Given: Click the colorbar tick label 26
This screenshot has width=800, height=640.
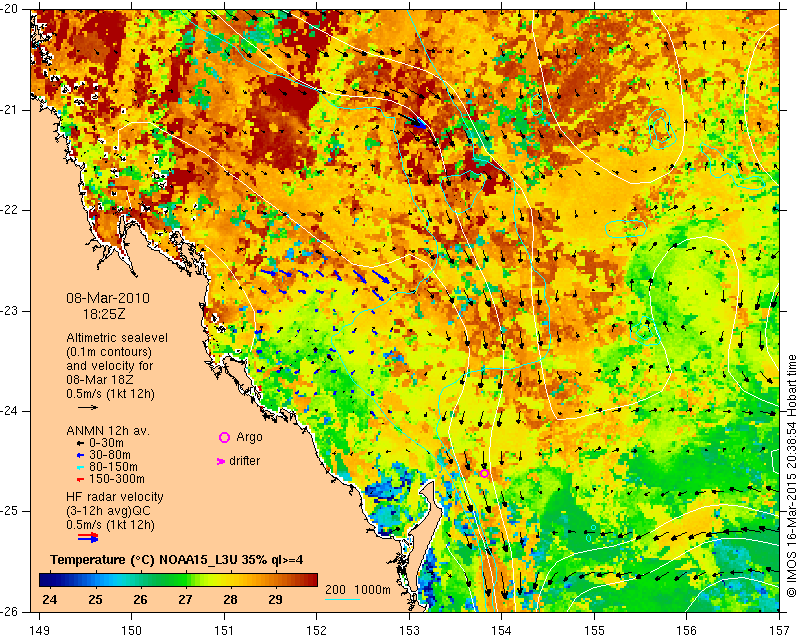Looking at the screenshot, I should click(140, 600).
